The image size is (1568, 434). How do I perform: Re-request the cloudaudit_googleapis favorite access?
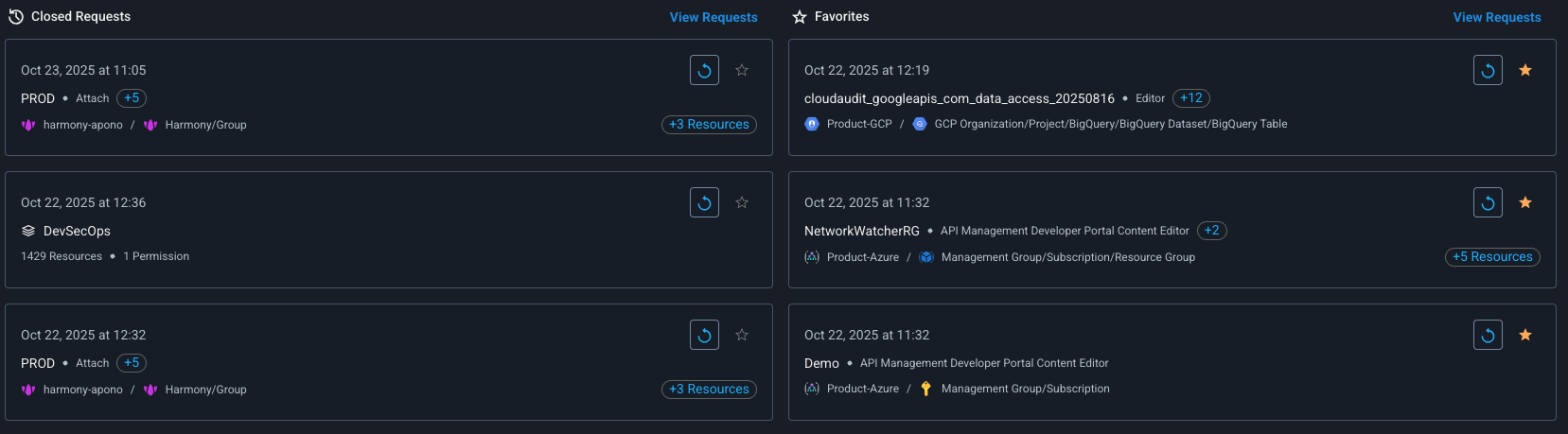[1488, 70]
